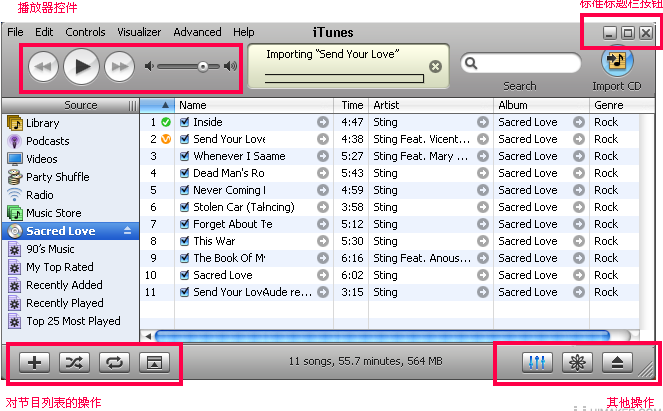Click artist arrow on Forget About row
Screen dimensions: 663x411
point(482,224)
